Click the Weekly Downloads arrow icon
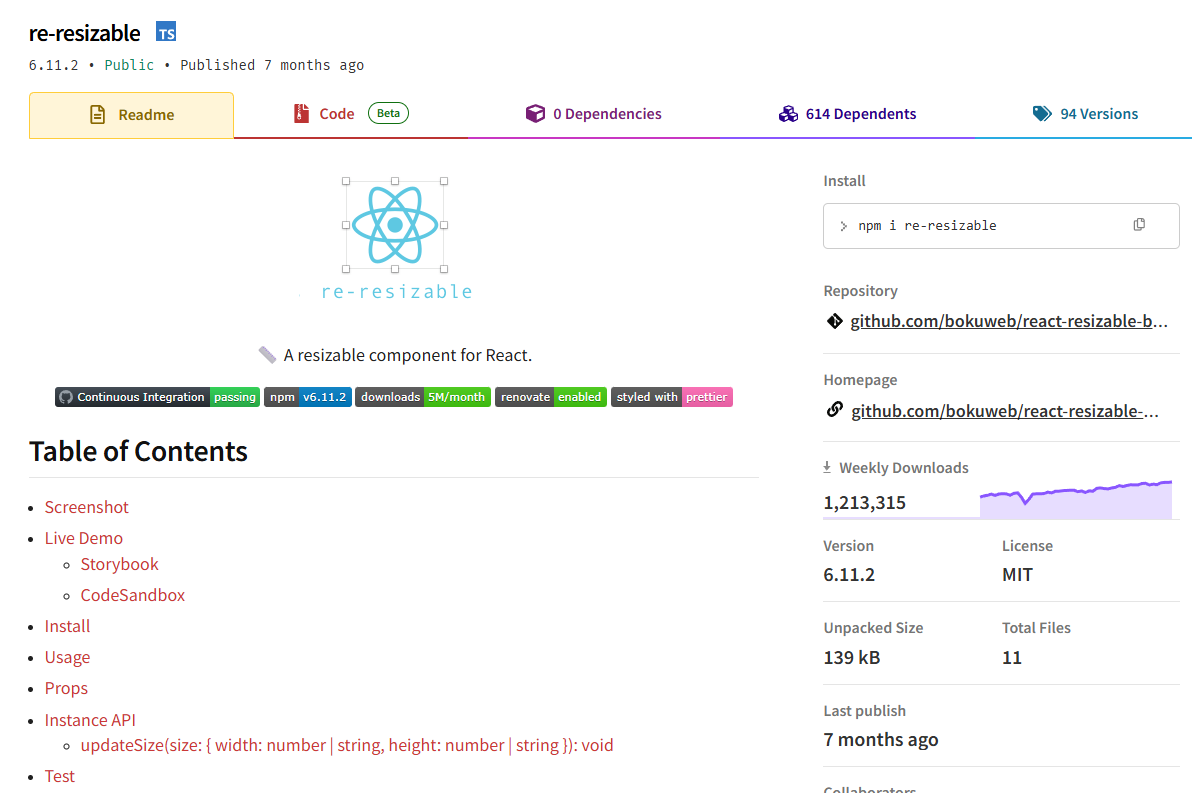Image resolution: width=1192 pixels, height=793 pixels. [827, 467]
